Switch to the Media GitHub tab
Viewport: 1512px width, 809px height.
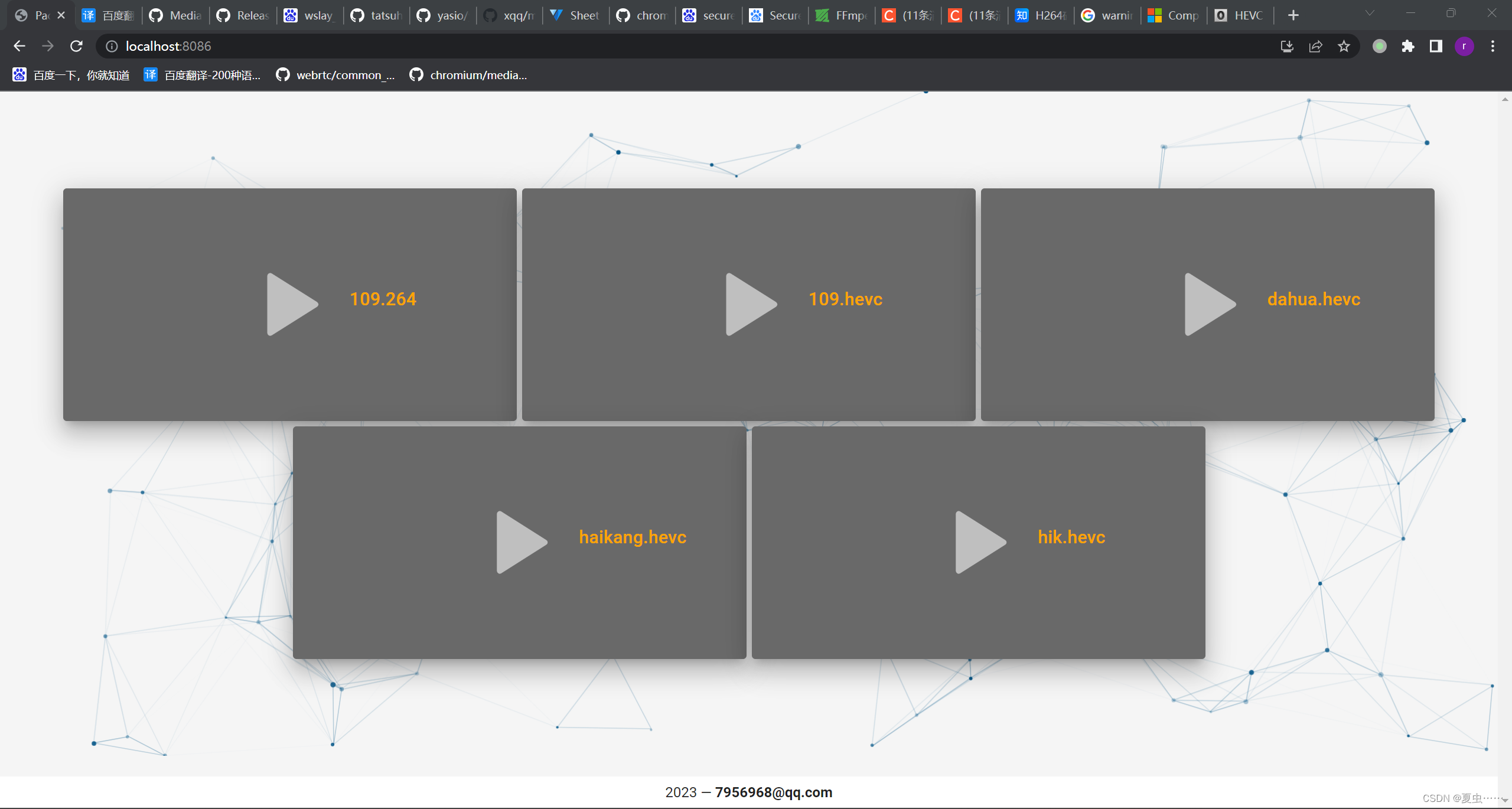175,15
